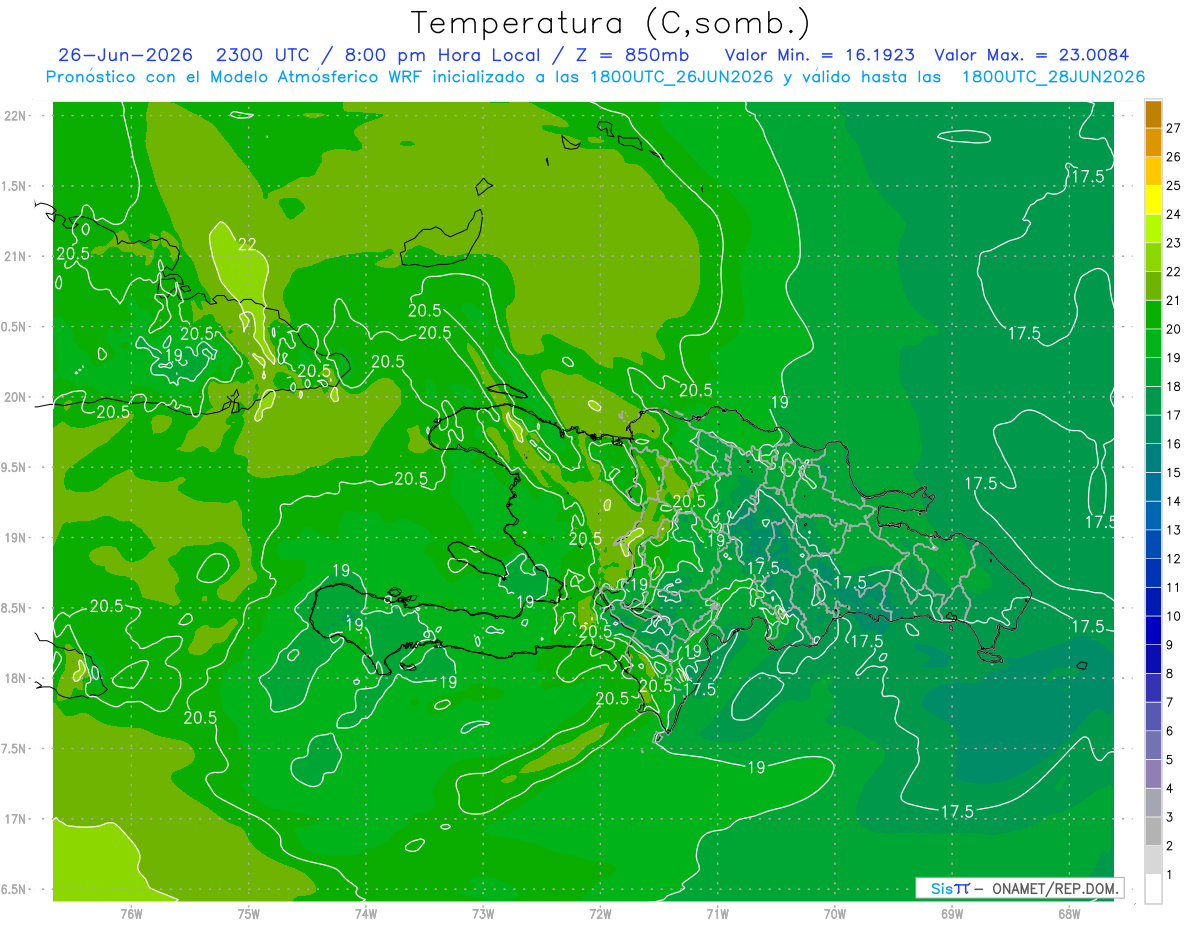1200x927 pixels.
Task: Click the valid-until time "1800UTC_28JUN2026"
Action: point(1053,77)
